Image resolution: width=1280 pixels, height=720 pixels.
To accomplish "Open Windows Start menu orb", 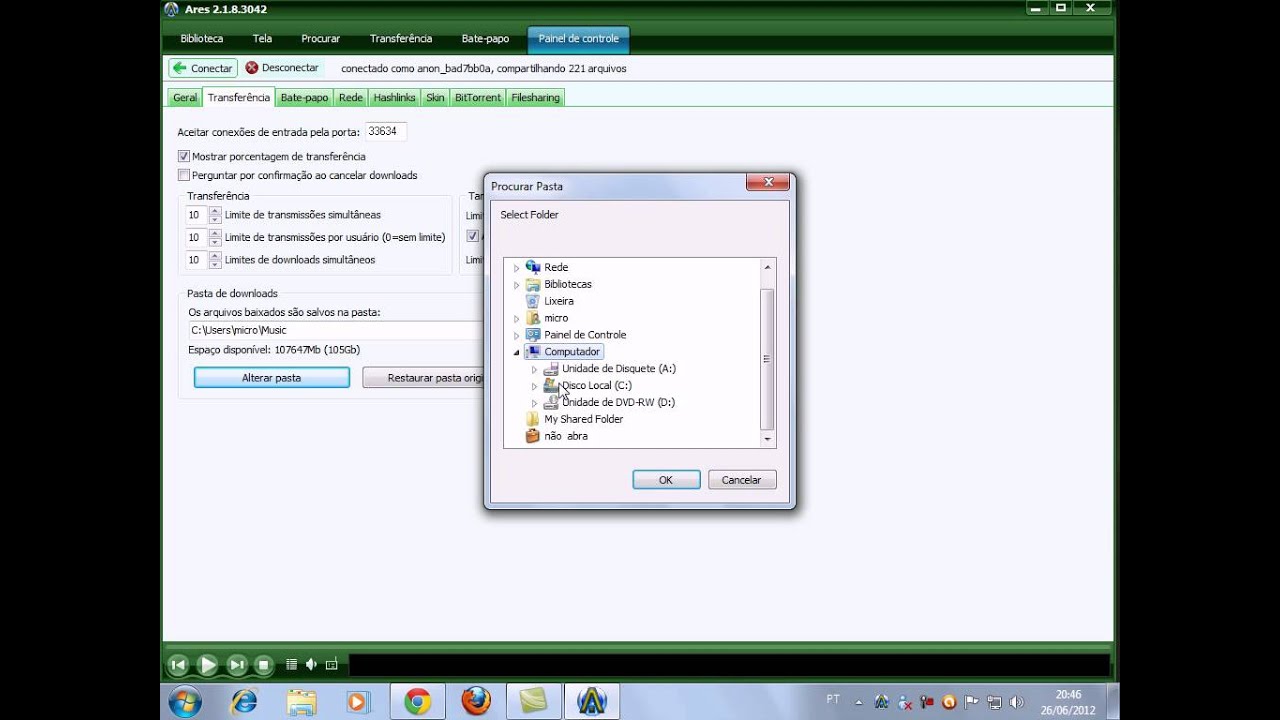I will 185,702.
